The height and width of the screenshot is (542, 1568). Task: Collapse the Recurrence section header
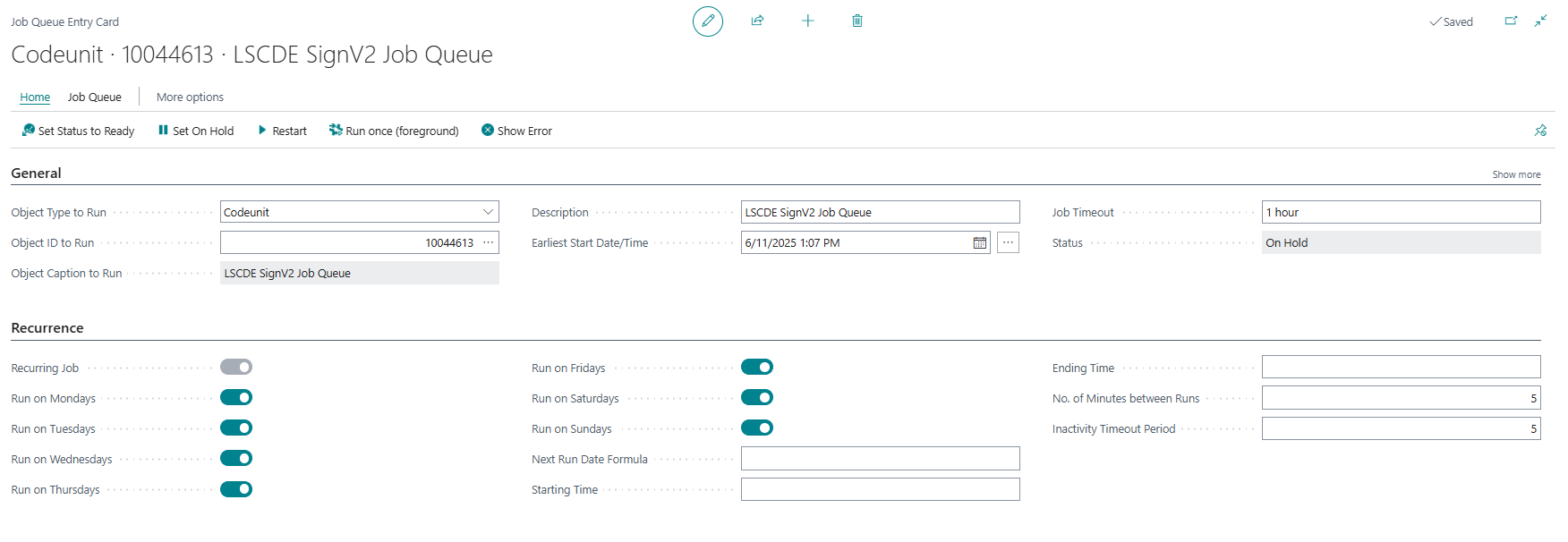pos(47,328)
